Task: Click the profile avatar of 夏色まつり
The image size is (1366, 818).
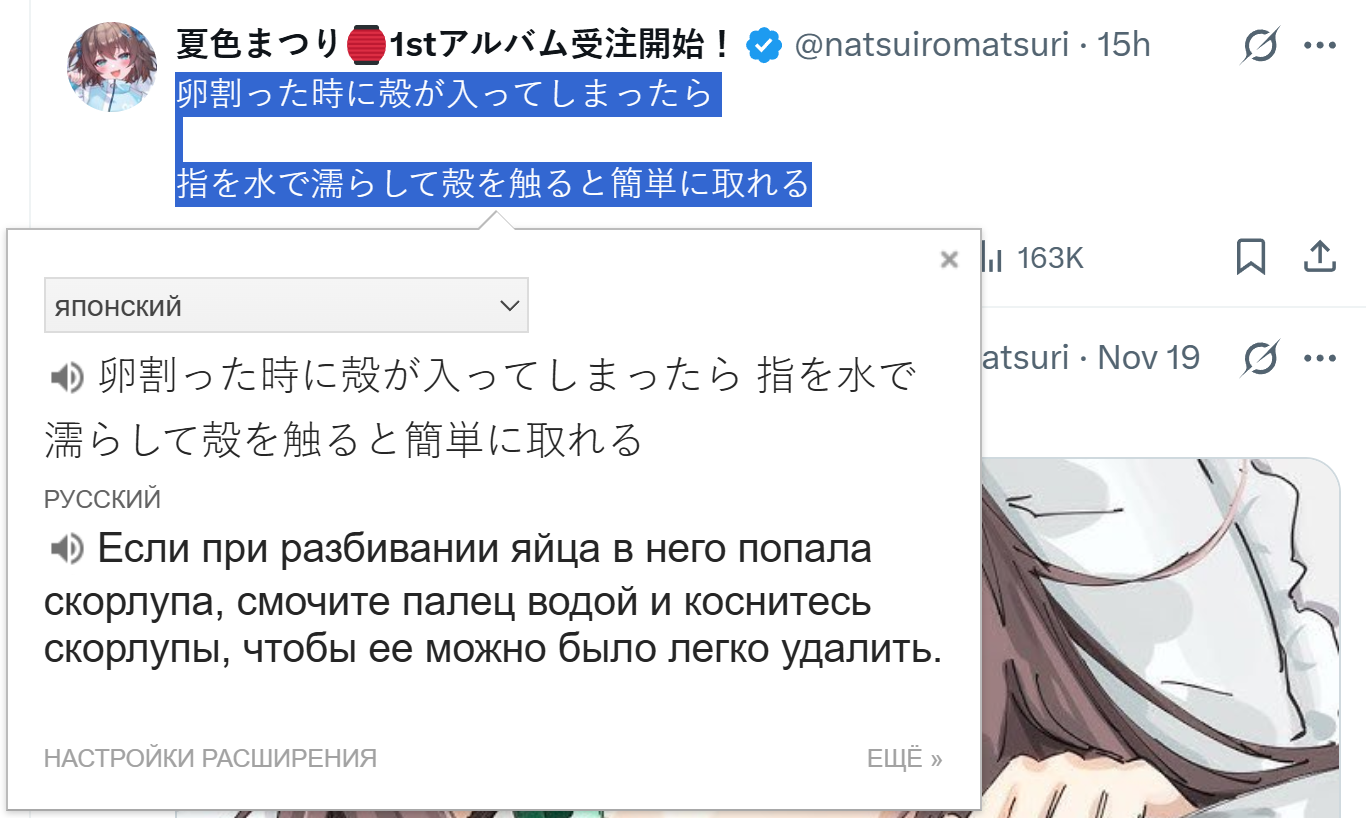Action: (x=112, y=66)
